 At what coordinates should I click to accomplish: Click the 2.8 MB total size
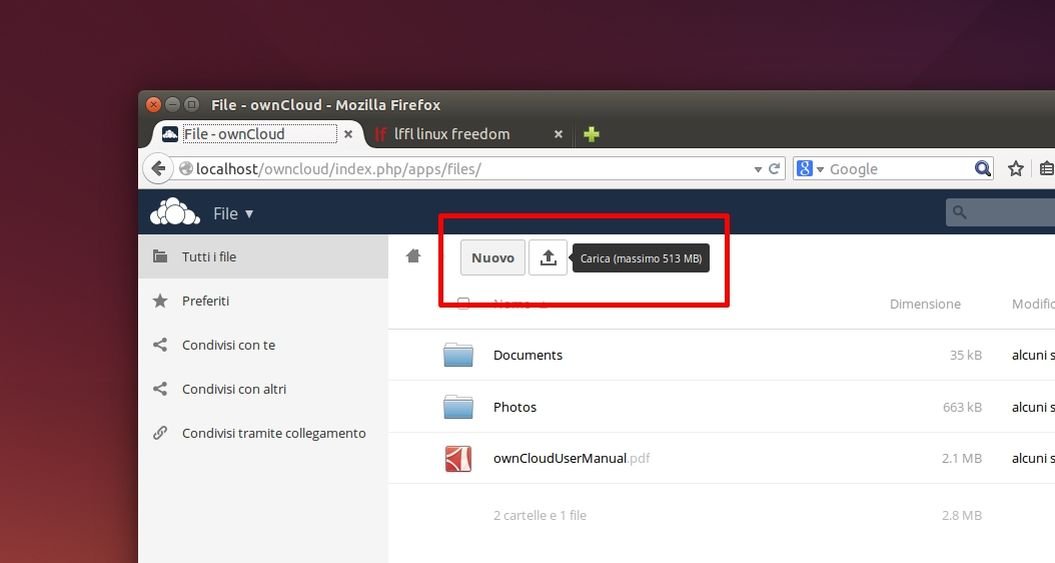tap(961, 515)
